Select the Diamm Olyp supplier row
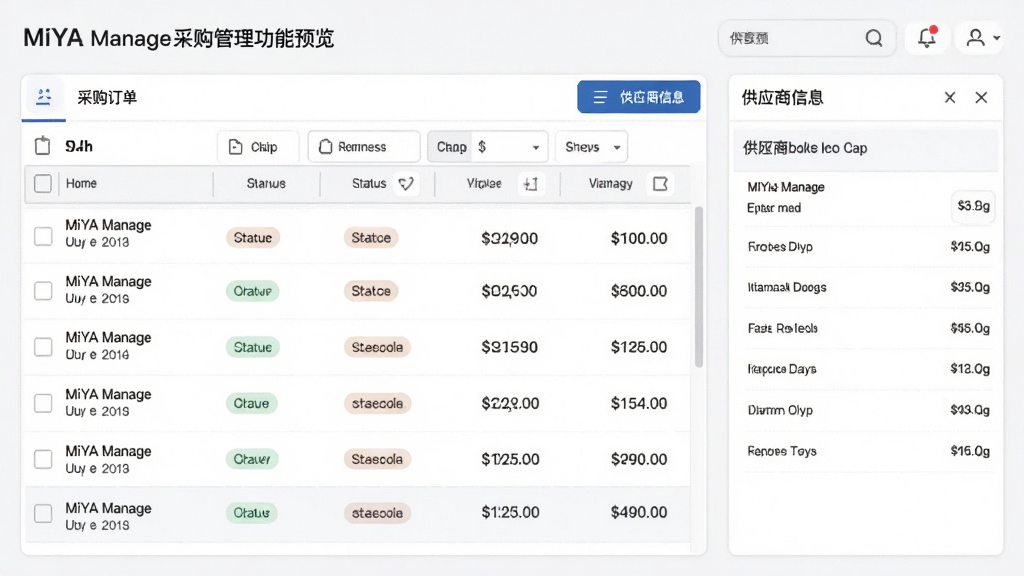Viewport: 1024px width, 576px height. [868, 410]
